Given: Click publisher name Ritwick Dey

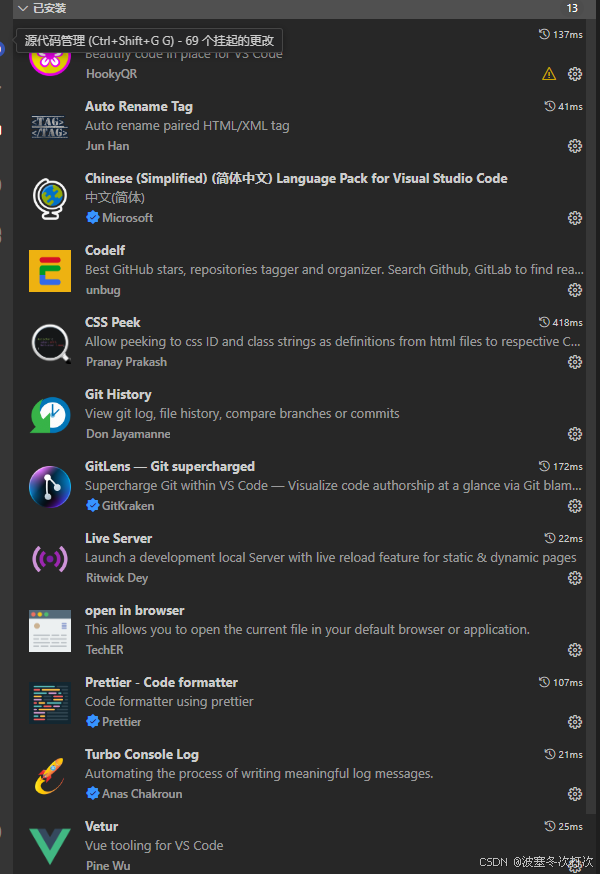Looking at the screenshot, I should tap(117, 578).
